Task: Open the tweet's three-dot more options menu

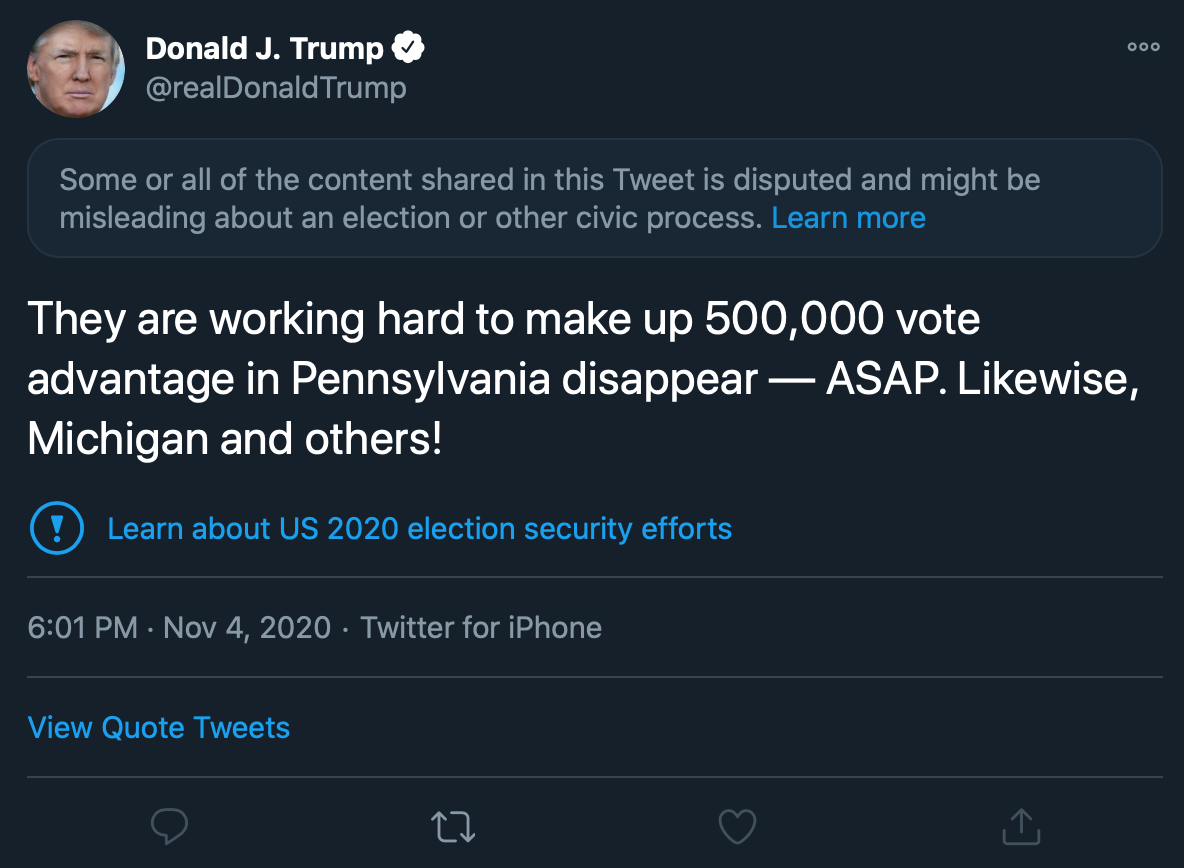Action: [x=1143, y=47]
